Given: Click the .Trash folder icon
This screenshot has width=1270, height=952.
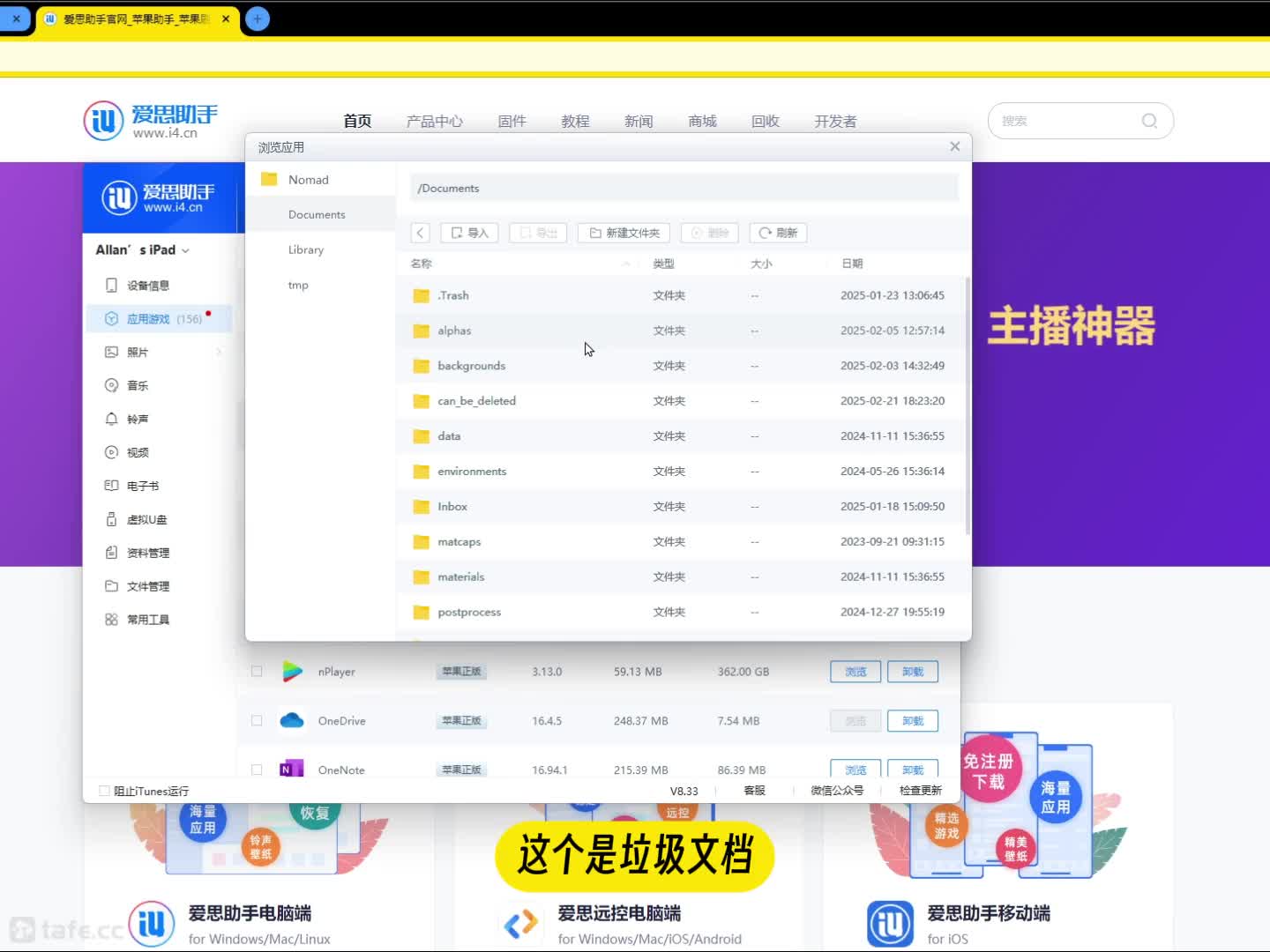Looking at the screenshot, I should pos(422,295).
